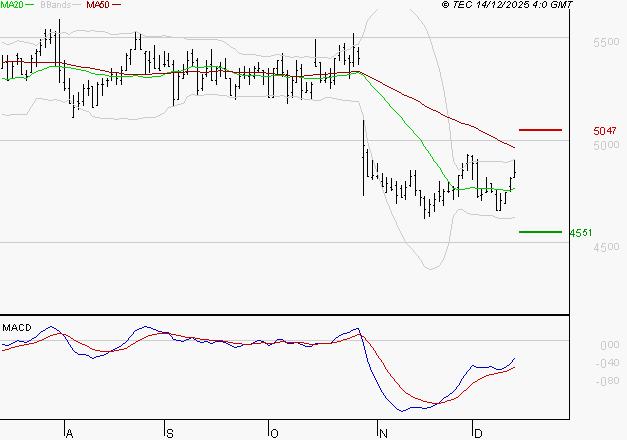
Task: Click the MA50 legend label
Action: click(97, 5)
